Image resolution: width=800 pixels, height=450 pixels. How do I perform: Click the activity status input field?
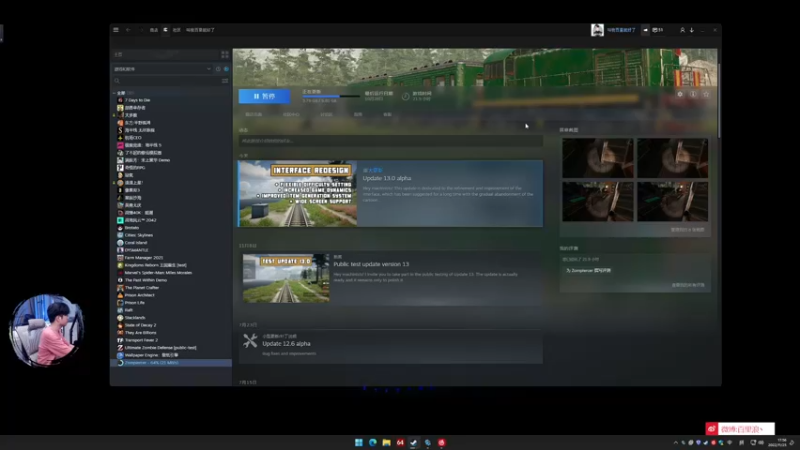390,141
